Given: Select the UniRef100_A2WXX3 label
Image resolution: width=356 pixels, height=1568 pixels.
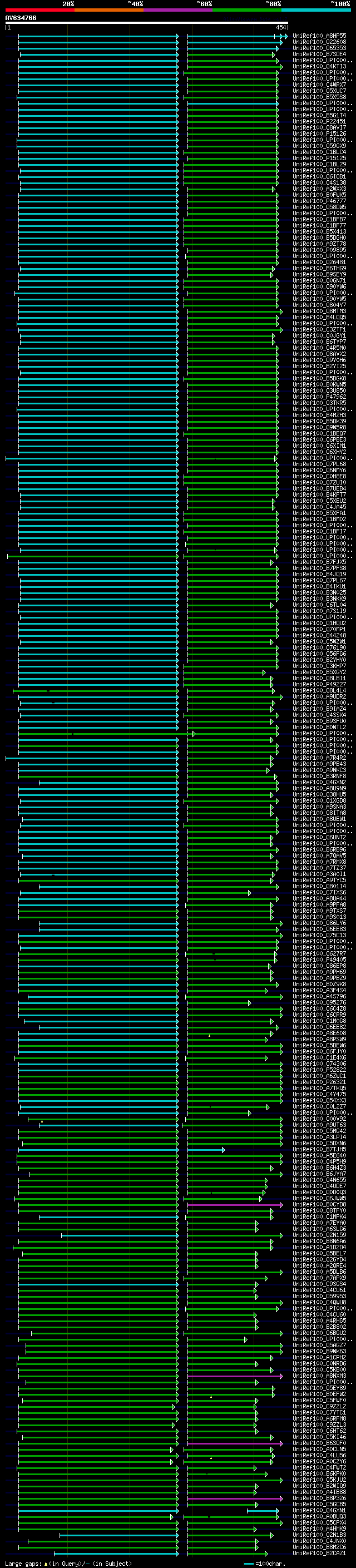Looking at the screenshot, I should pyautogui.click(x=319, y=189).
